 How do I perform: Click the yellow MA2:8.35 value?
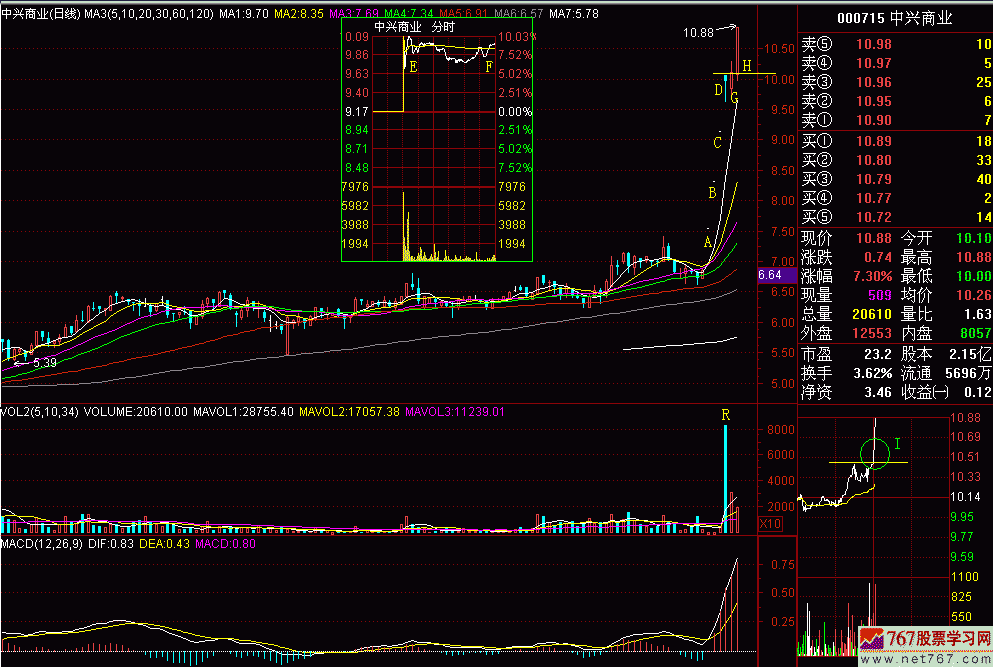click(x=299, y=13)
